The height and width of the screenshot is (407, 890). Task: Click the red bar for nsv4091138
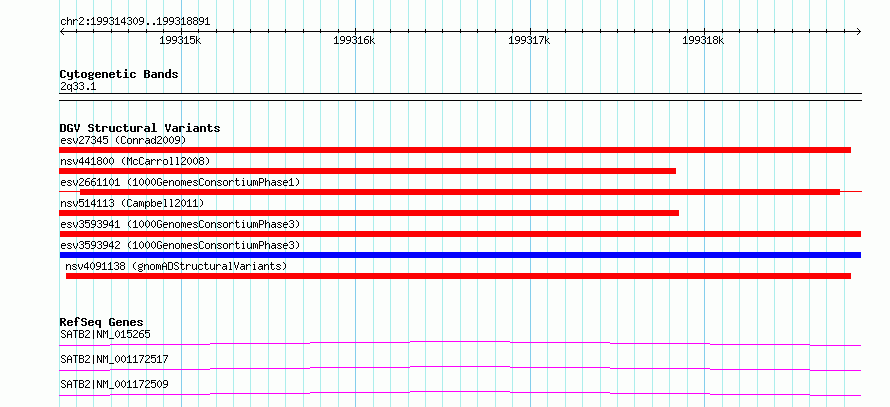pos(458,276)
